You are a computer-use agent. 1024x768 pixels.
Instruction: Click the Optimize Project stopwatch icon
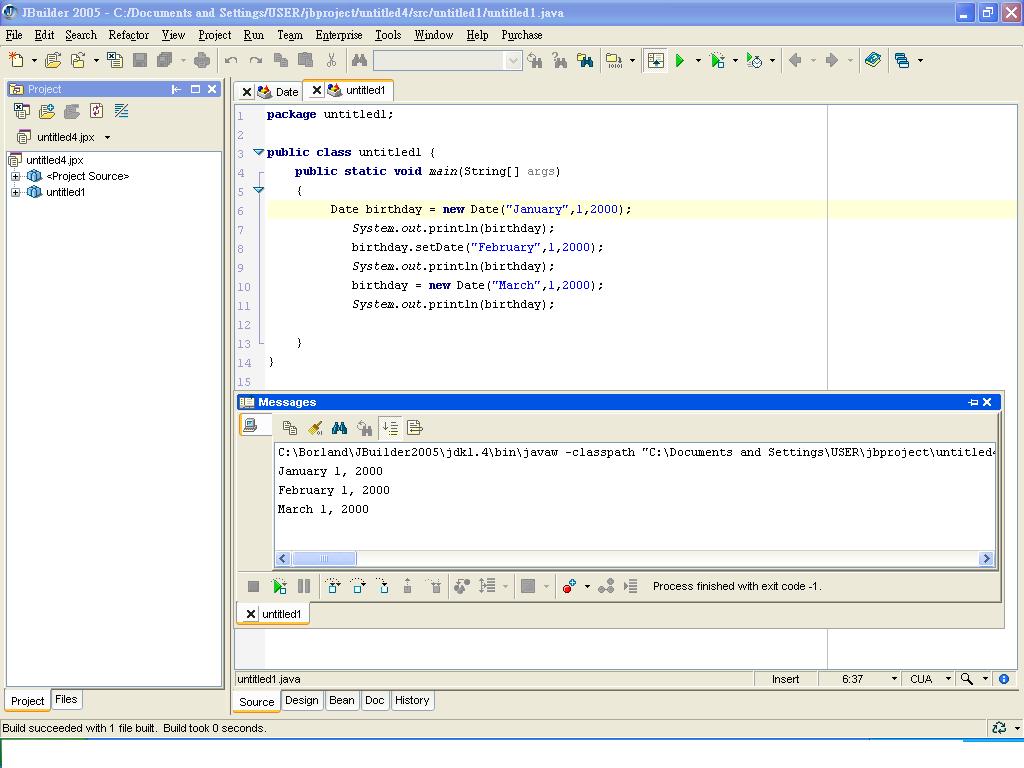pyautogui.click(x=754, y=60)
